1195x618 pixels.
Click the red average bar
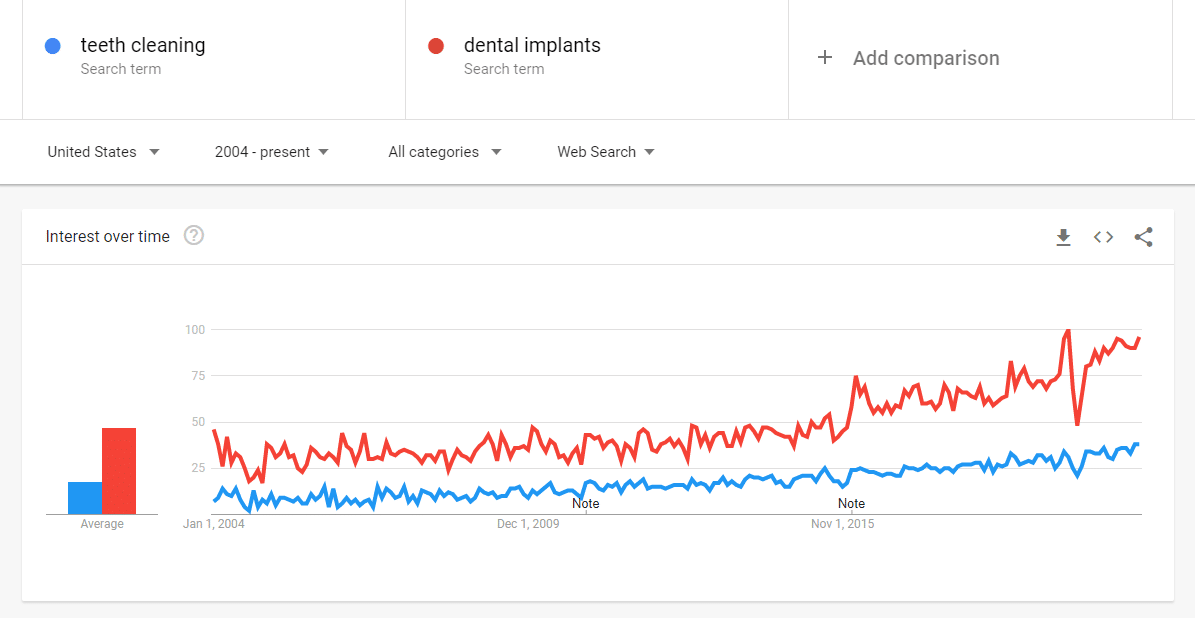tap(119, 470)
